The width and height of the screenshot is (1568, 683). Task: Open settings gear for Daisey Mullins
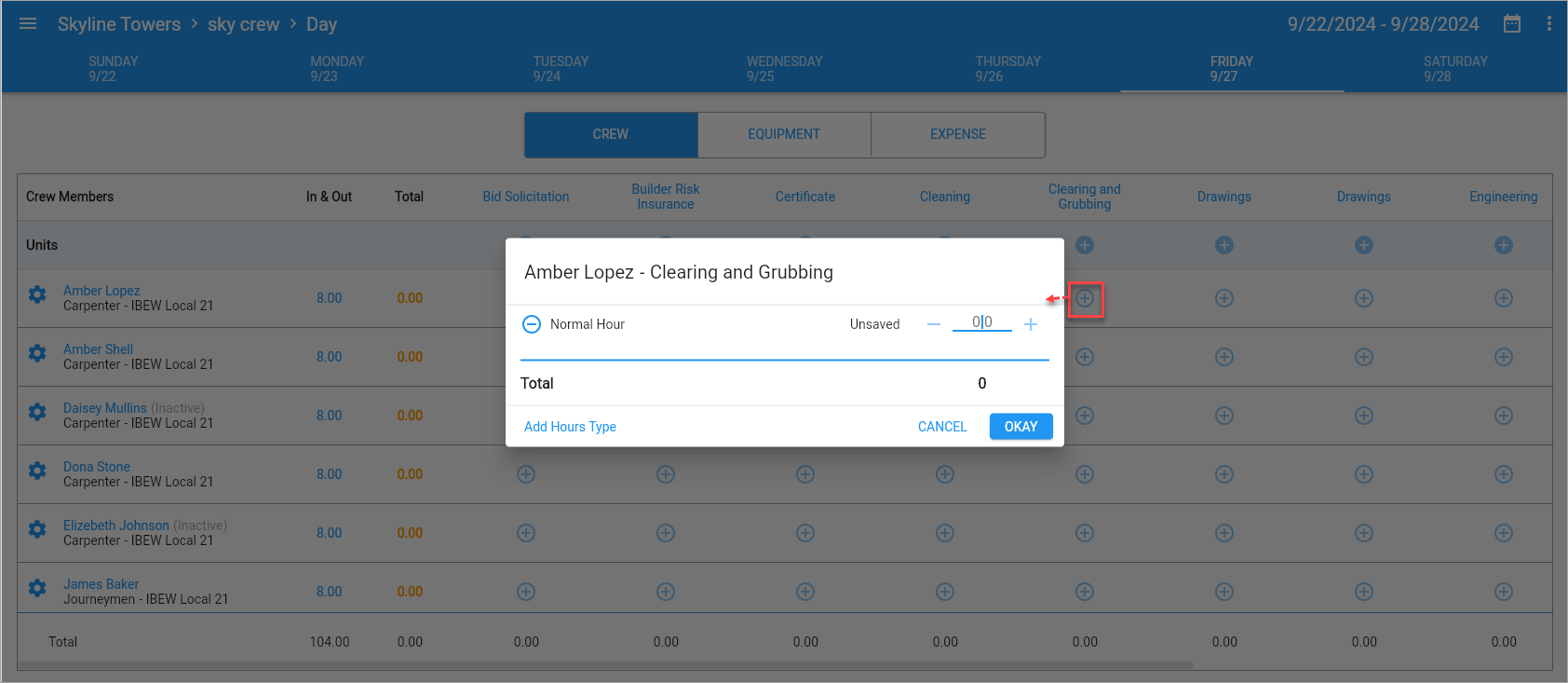(37, 412)
